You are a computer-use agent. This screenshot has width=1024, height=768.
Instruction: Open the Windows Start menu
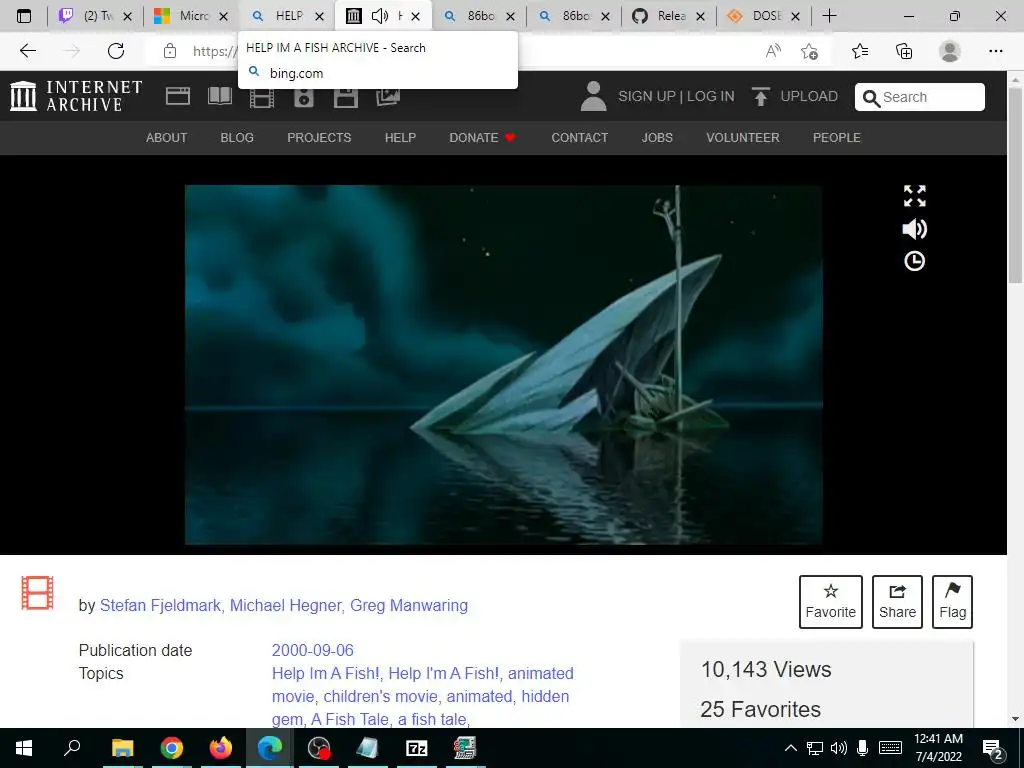tap(24, 748)
